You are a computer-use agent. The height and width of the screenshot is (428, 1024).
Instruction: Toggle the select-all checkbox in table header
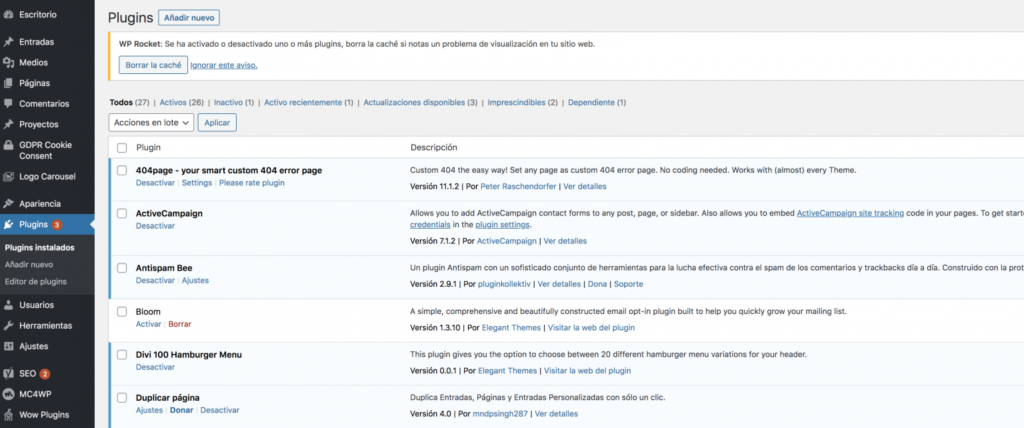(122, 147)
